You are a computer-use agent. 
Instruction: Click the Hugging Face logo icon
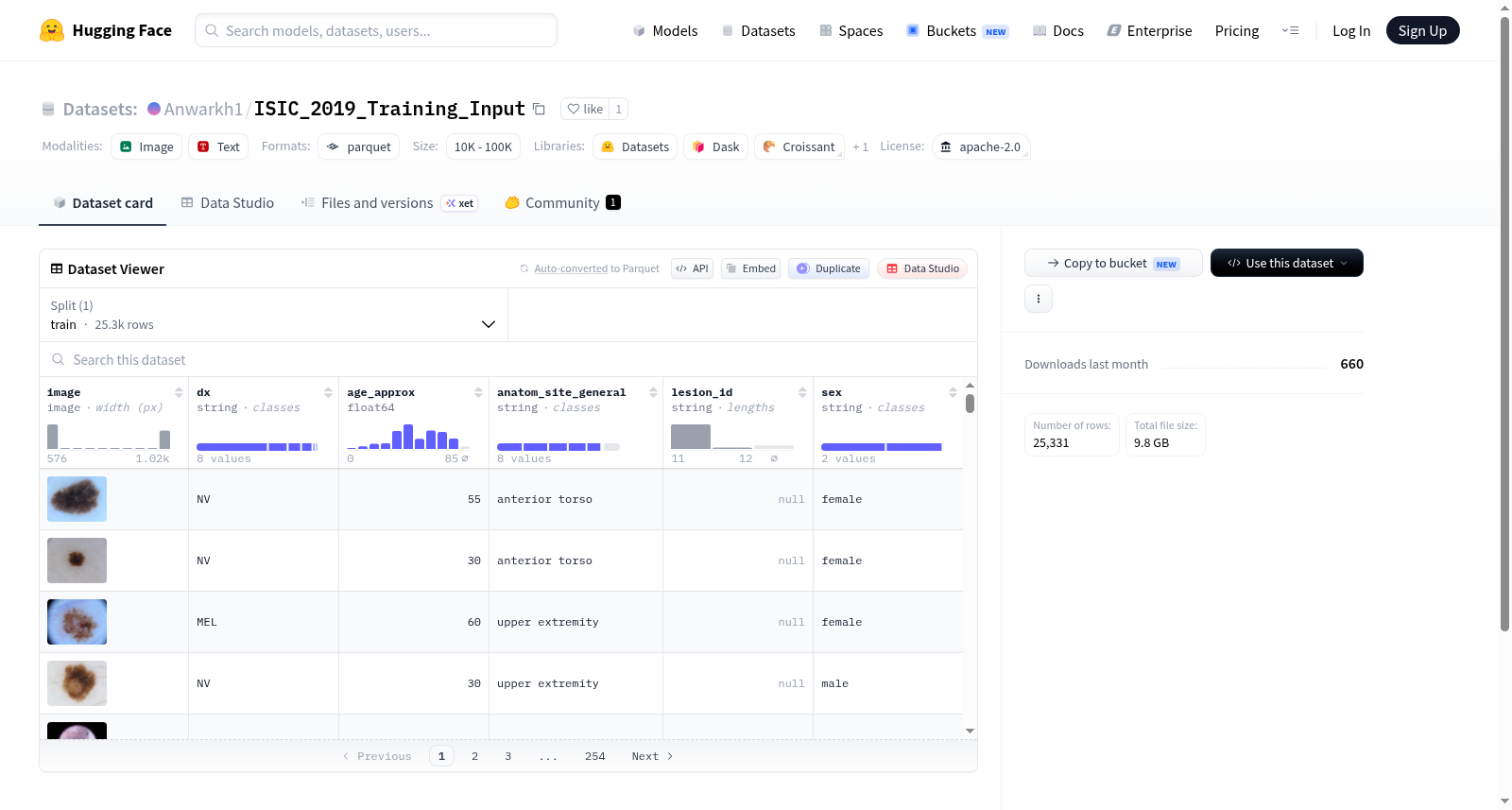[x=52, y=30]
